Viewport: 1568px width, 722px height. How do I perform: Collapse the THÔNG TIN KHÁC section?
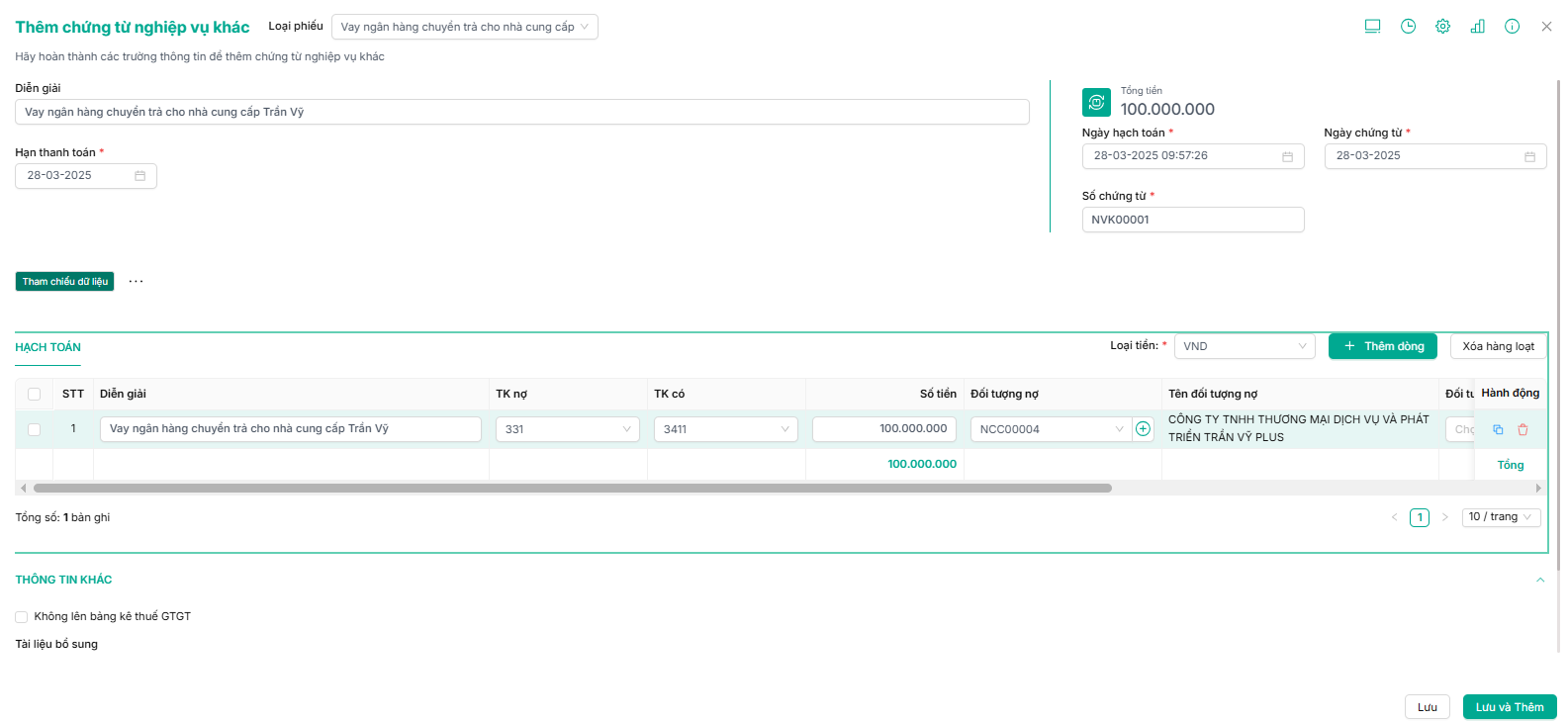(1539, 581)
